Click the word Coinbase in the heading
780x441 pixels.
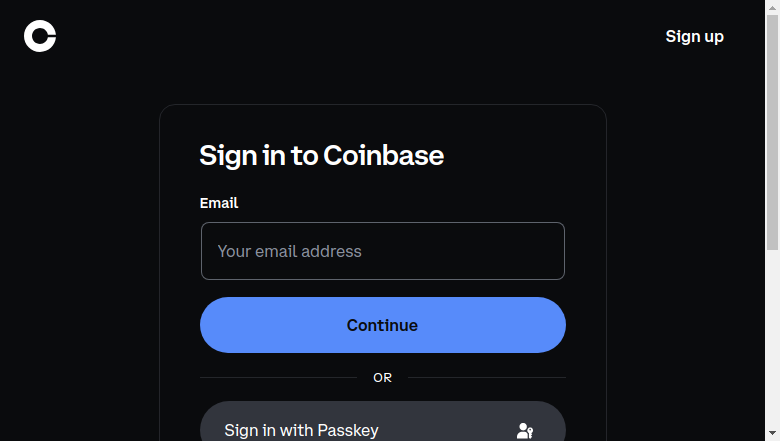(x=384, y=156)
